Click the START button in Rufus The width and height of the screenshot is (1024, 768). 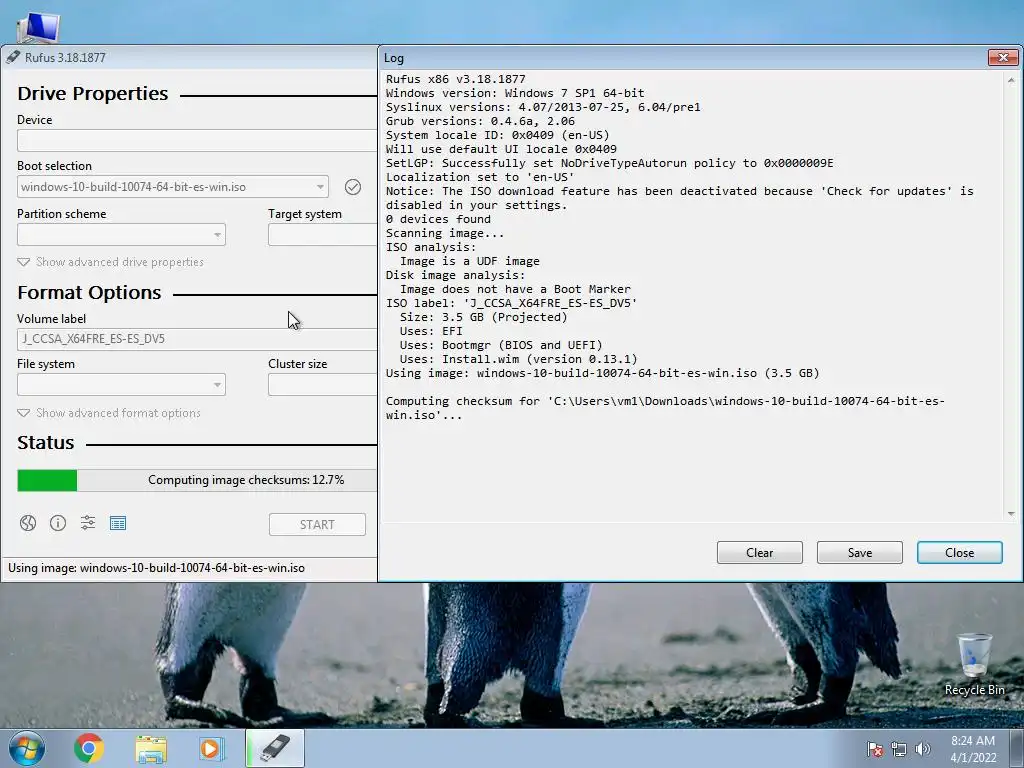[x=317, y=524]
